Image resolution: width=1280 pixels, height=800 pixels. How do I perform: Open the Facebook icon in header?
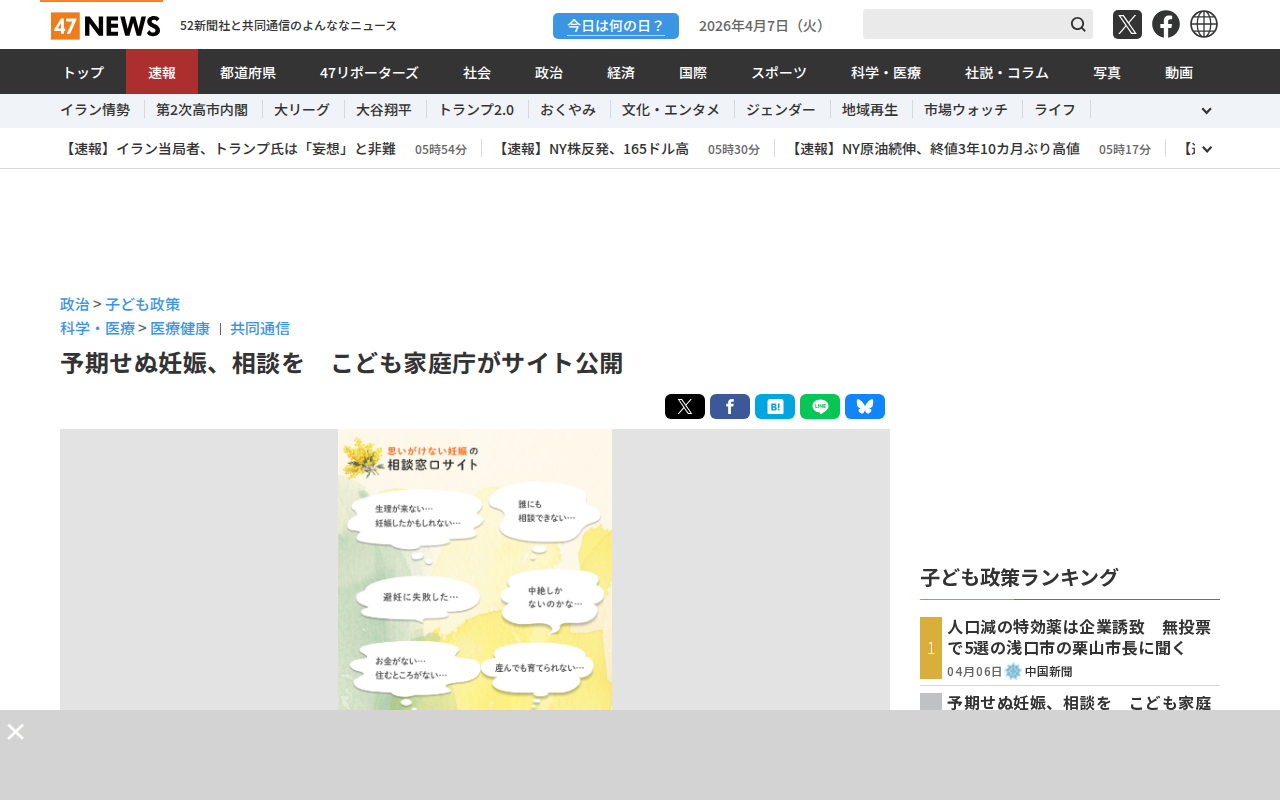(x=1166, y=24)
